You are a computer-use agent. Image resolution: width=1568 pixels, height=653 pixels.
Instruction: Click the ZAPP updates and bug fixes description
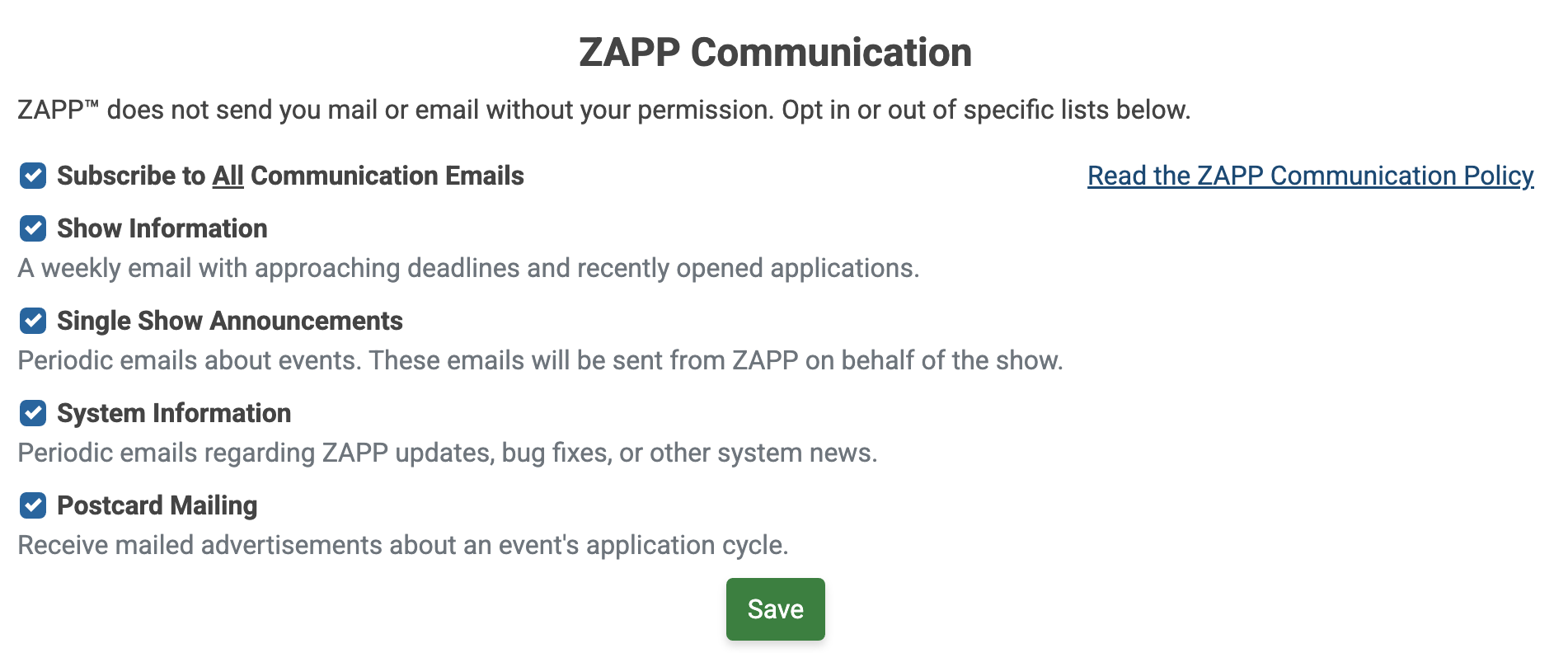coord(447,453)
